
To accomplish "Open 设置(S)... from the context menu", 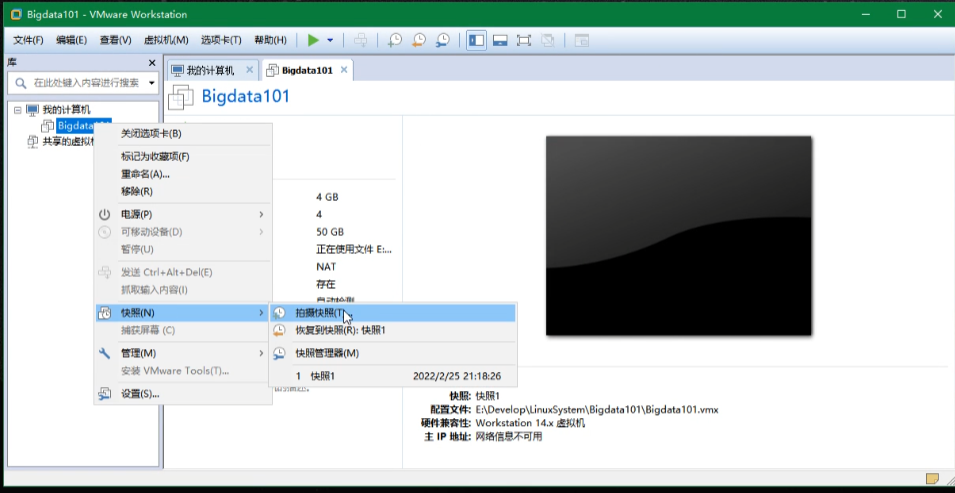I will point(183,394).
